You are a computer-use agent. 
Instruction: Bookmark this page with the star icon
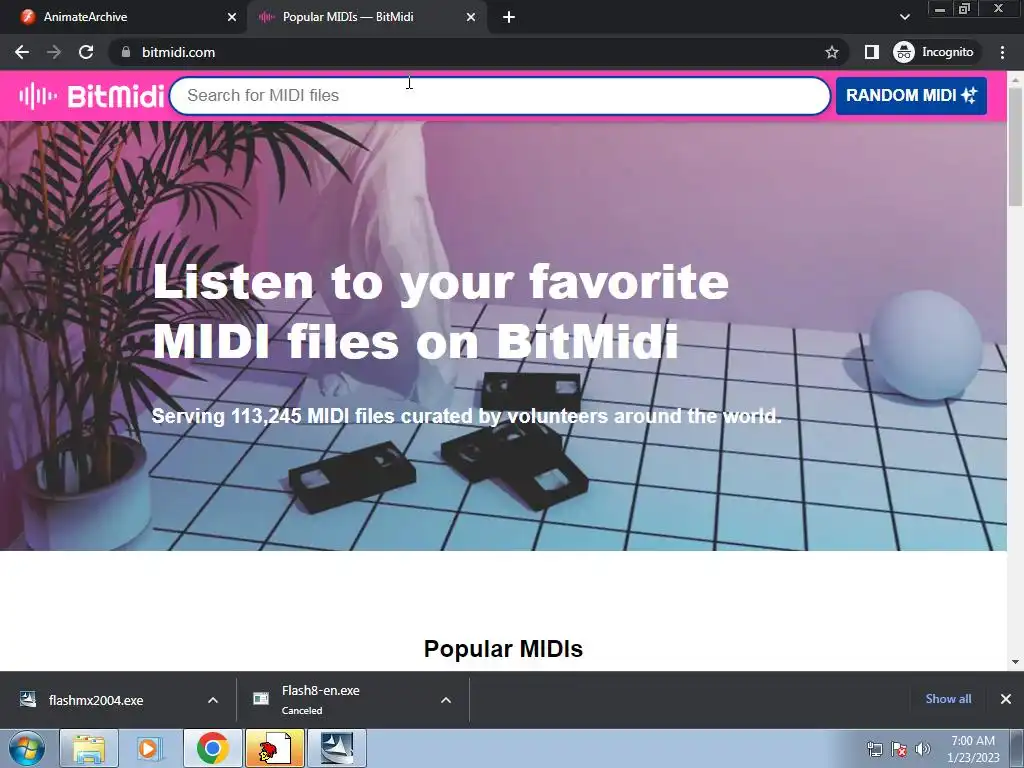831,52
